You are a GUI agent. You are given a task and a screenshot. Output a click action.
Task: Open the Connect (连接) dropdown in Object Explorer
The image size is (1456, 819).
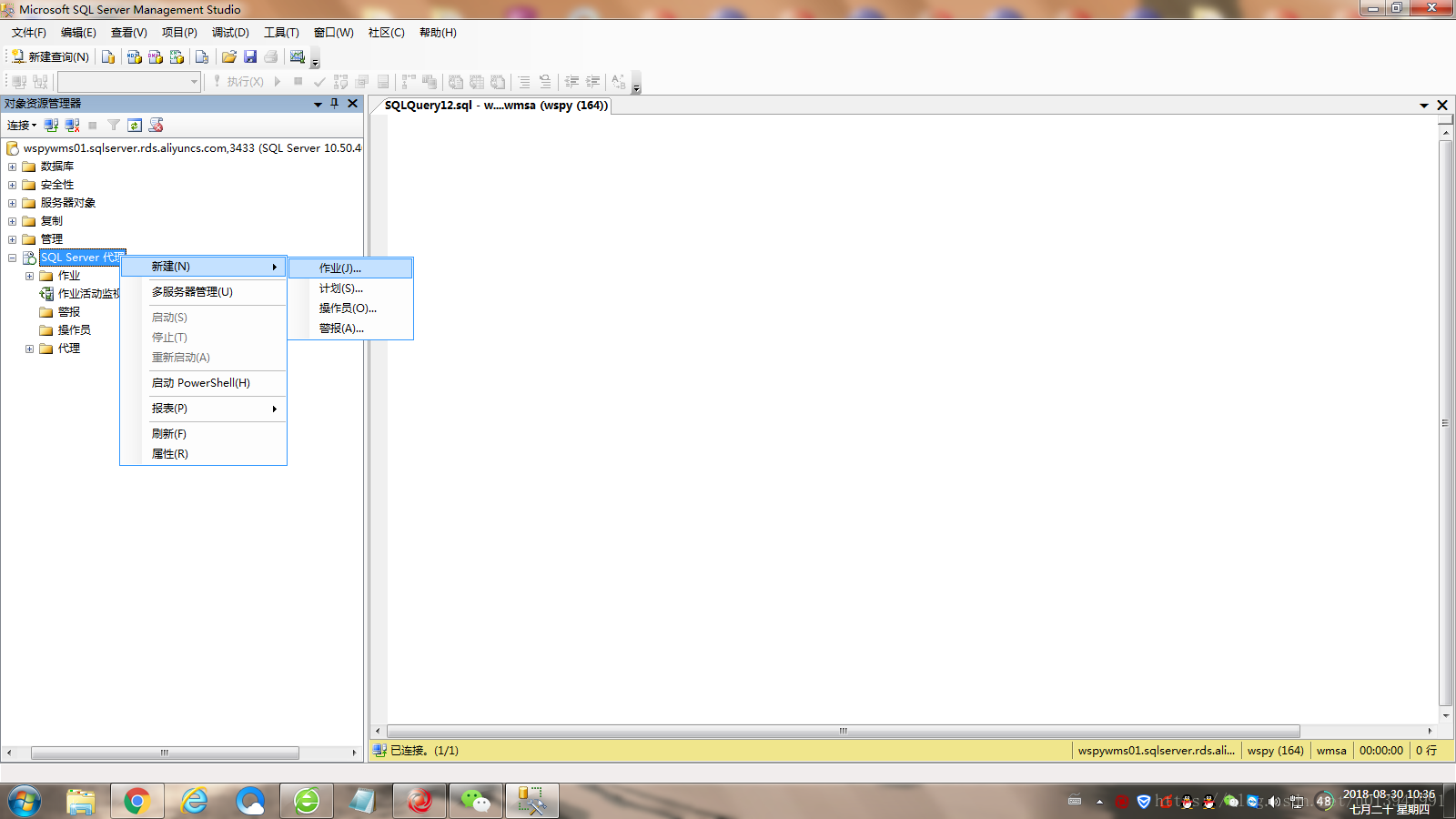[x=22, y=126]
